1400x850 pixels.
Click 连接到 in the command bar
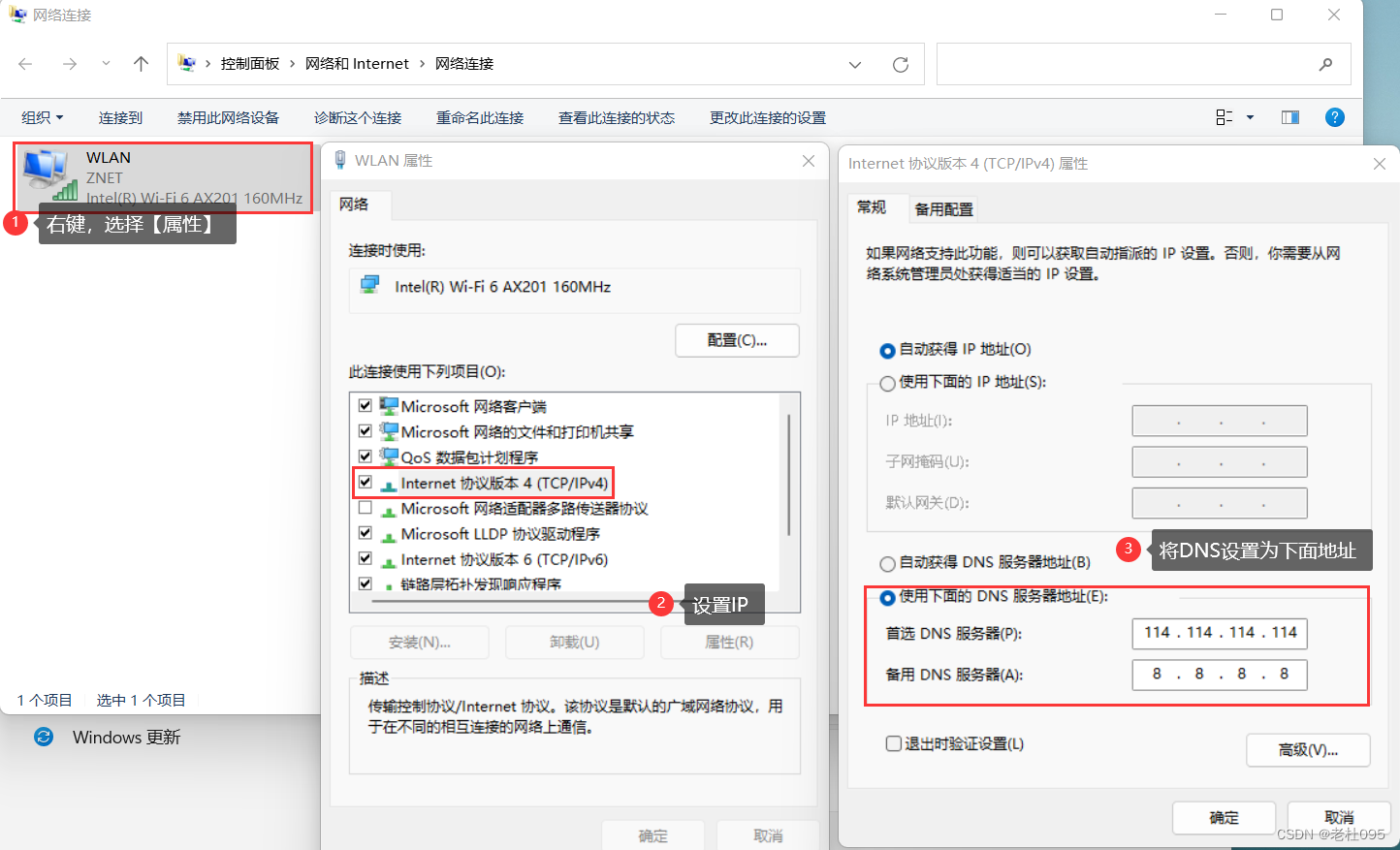pos(120,117)
